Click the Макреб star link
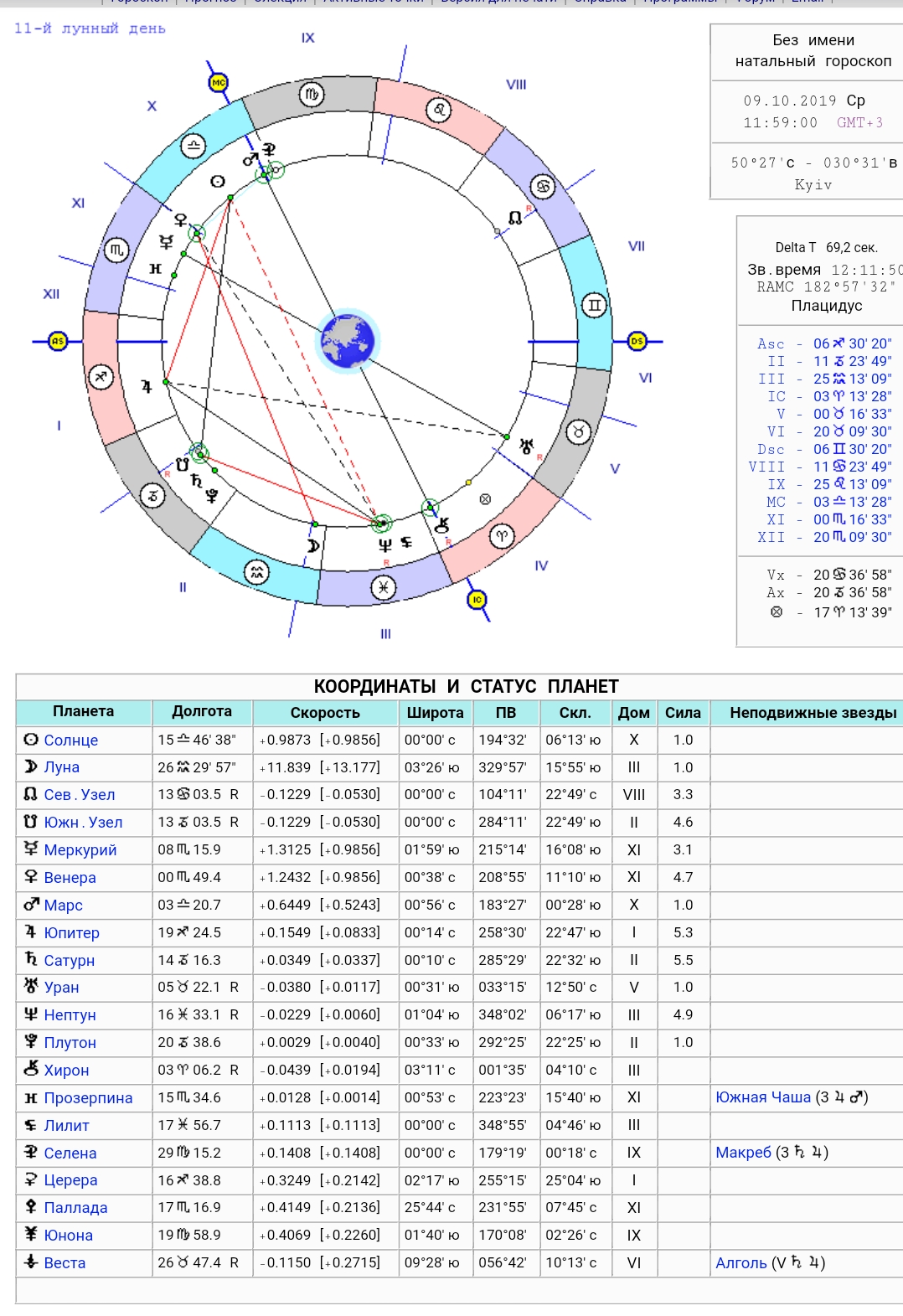This screenshot has width=903, height=1316. 742,1153
